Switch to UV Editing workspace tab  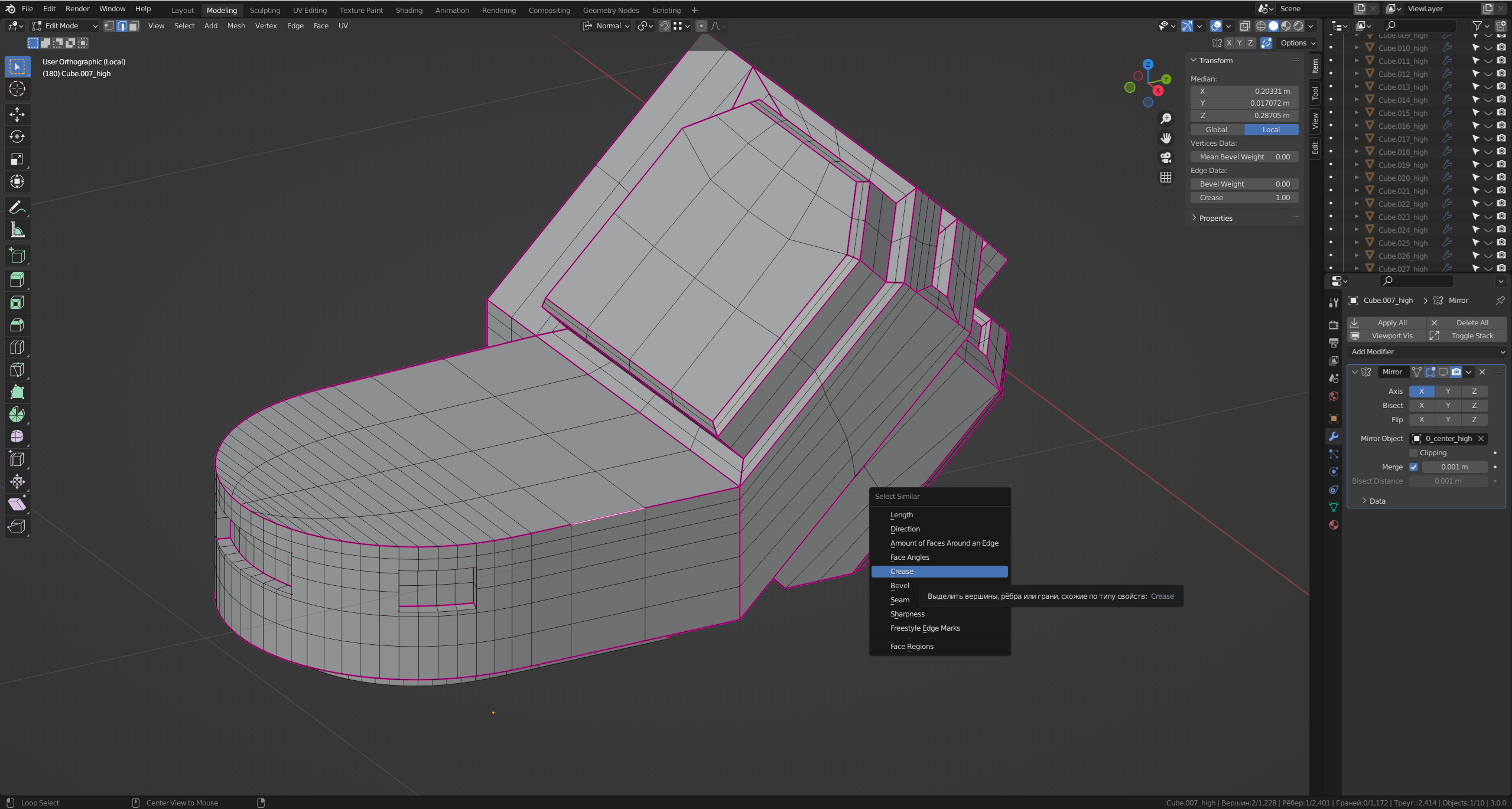[x=310, y=10]
